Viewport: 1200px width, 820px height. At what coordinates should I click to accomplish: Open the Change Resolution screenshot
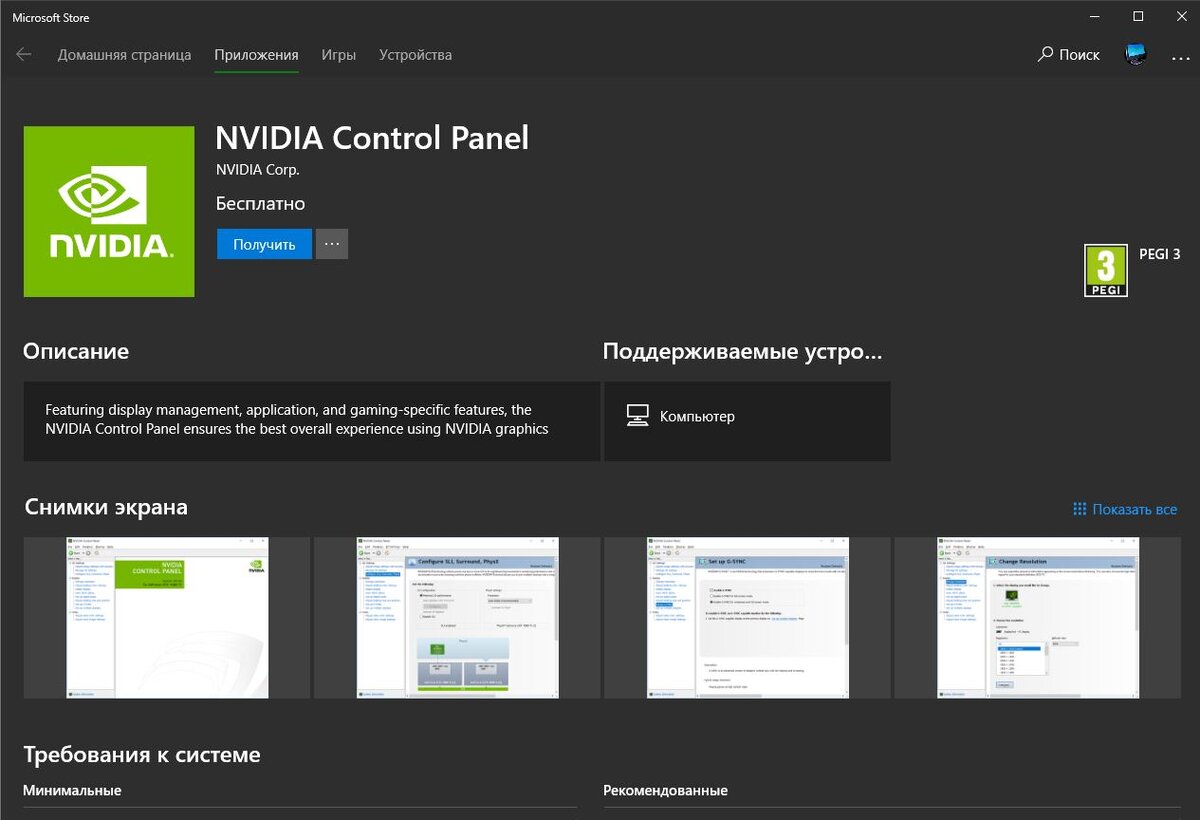pos(1037,617)
